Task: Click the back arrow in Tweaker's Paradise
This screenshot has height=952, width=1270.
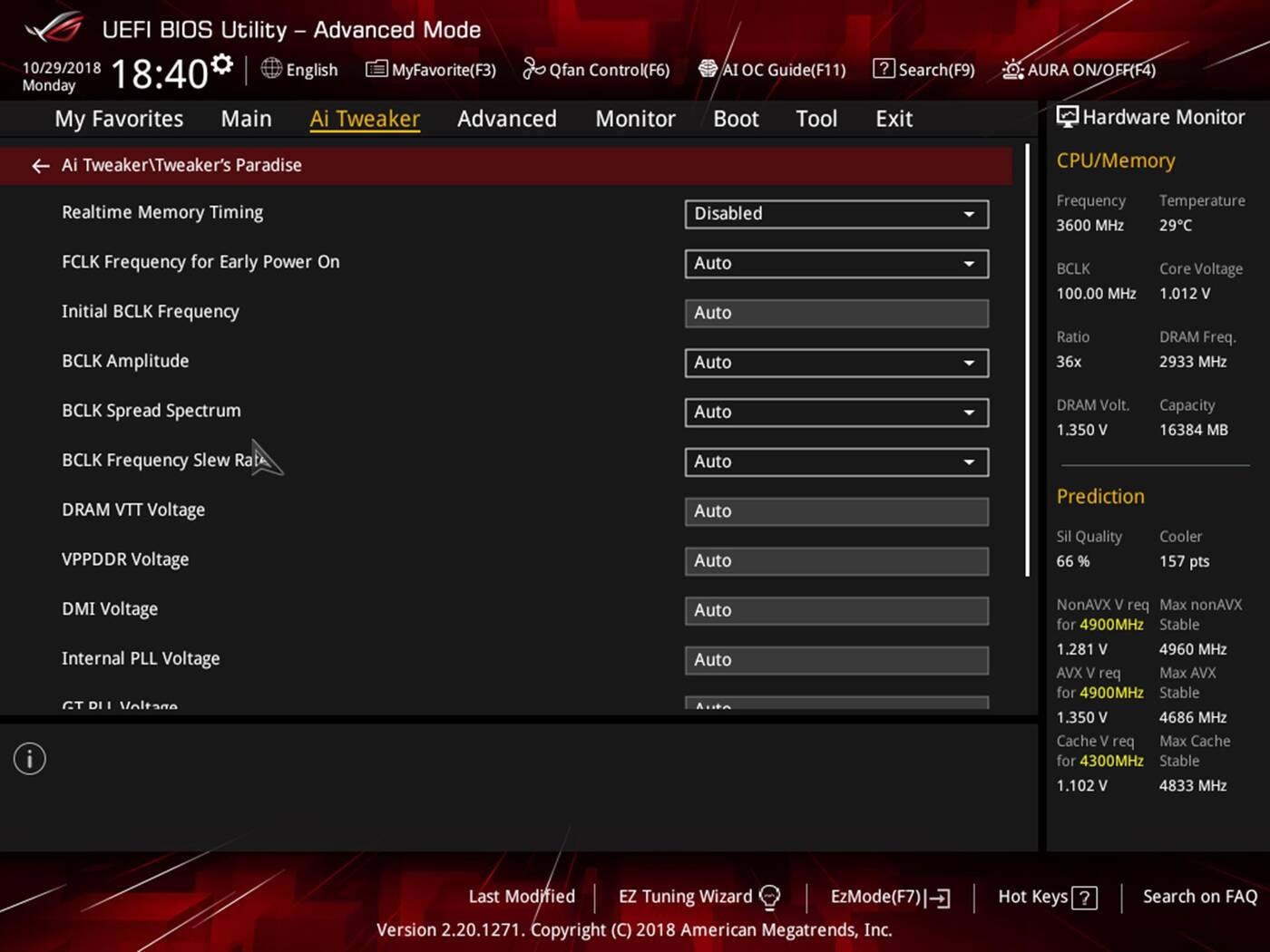Action: tap(40, 166)
